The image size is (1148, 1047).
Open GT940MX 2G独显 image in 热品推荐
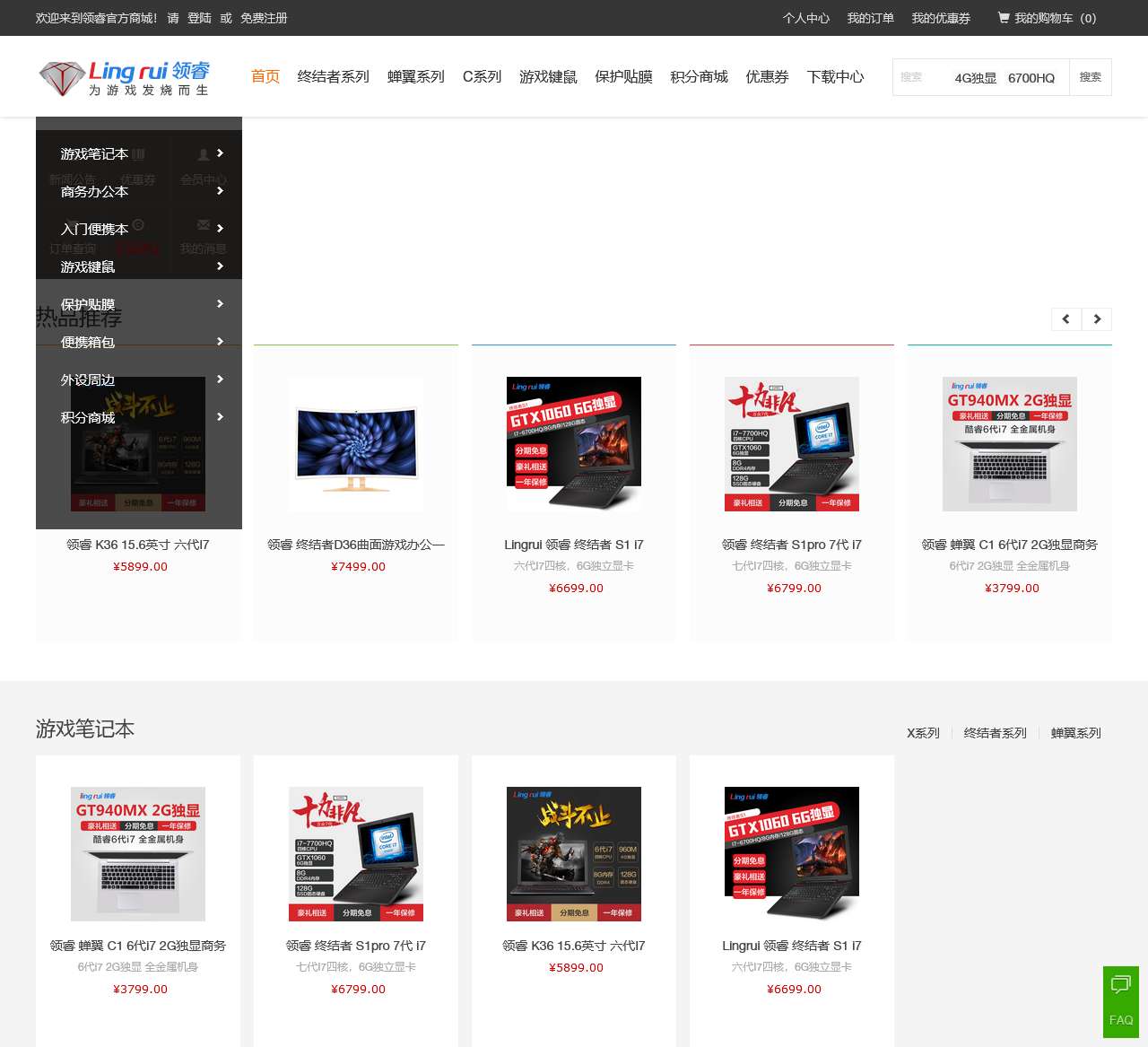(1010, 444)
